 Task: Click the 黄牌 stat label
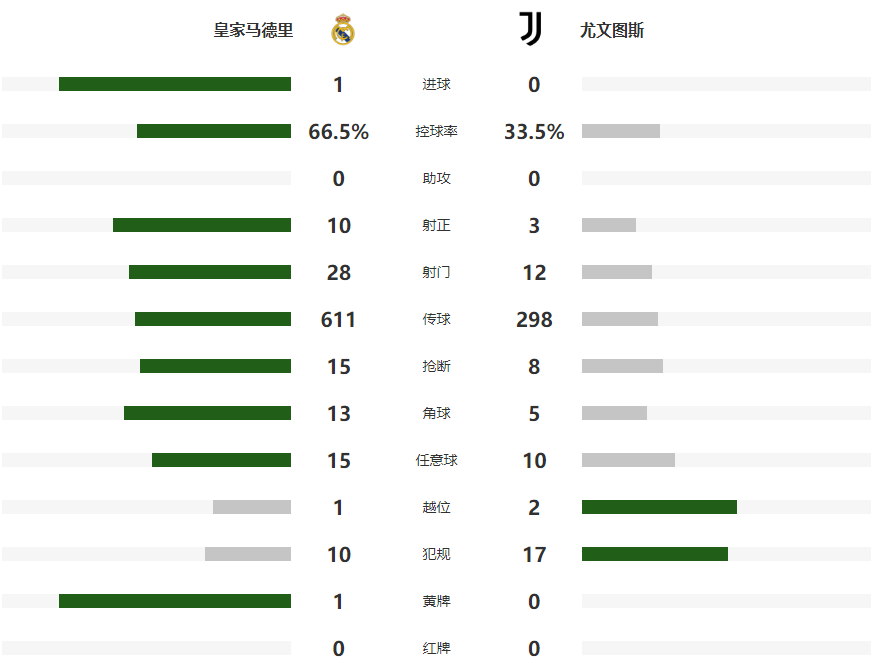point(436,602)
